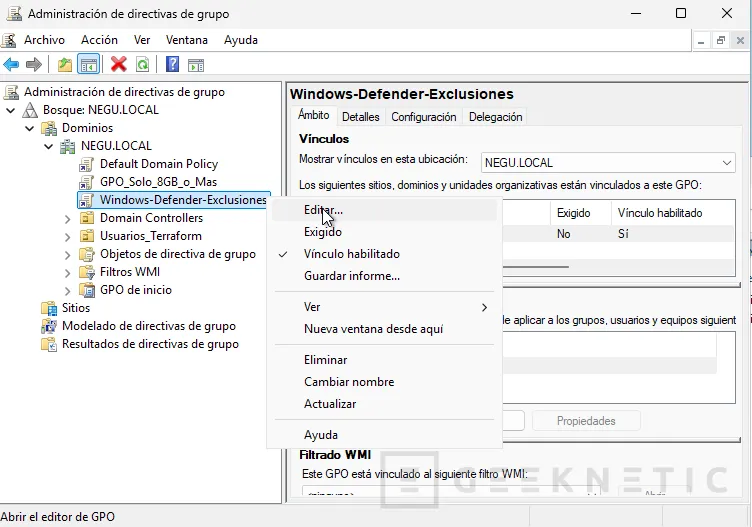
Task: Select Editar... in the context menu
Action: click(384, 210)
